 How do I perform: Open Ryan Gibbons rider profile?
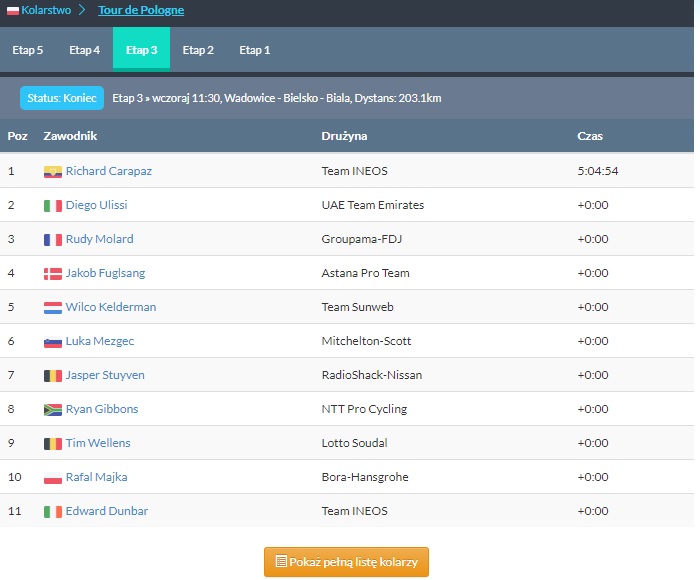[102, 409]
